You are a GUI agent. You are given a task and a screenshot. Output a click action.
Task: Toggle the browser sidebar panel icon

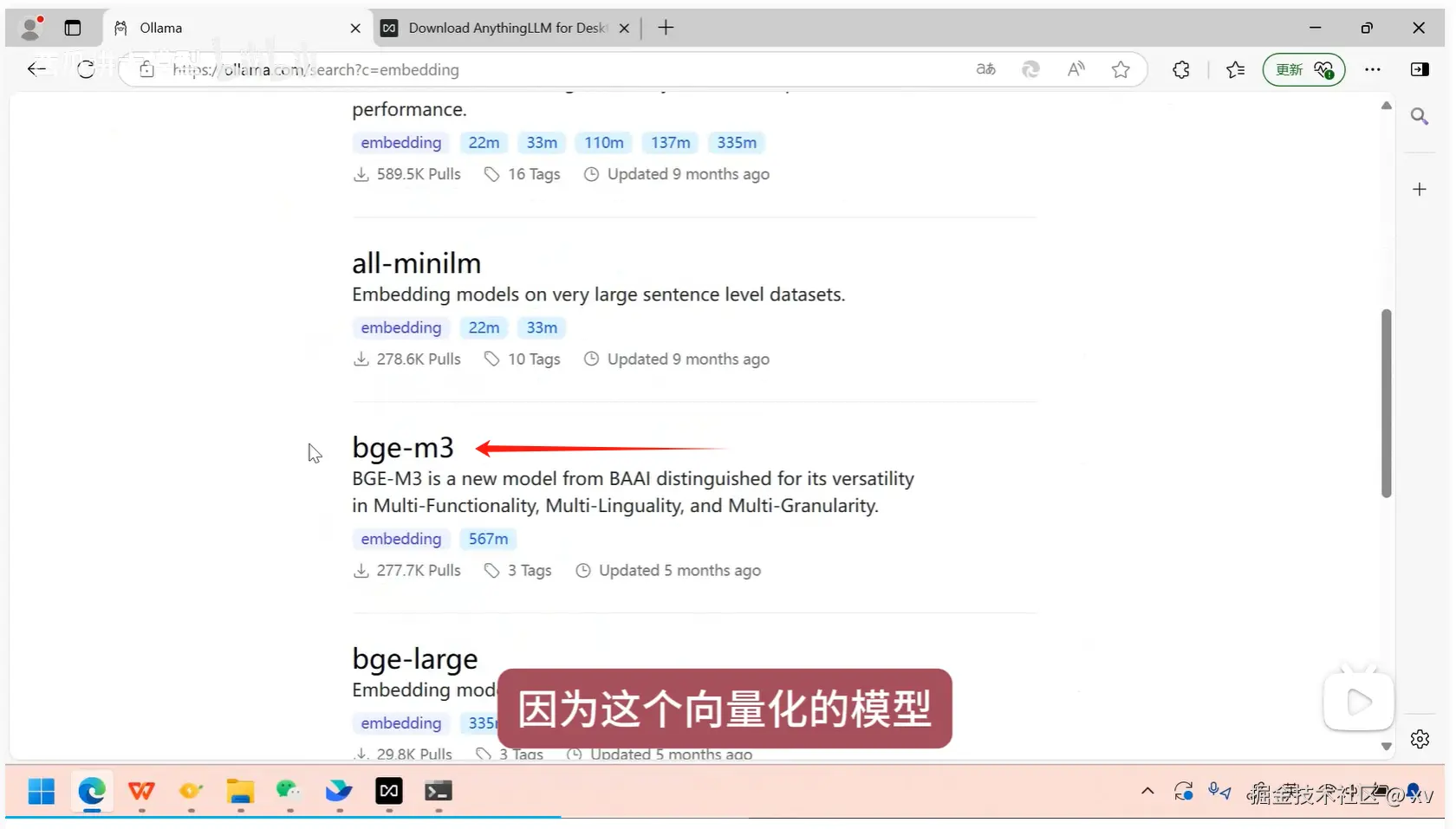[1420, 69]
